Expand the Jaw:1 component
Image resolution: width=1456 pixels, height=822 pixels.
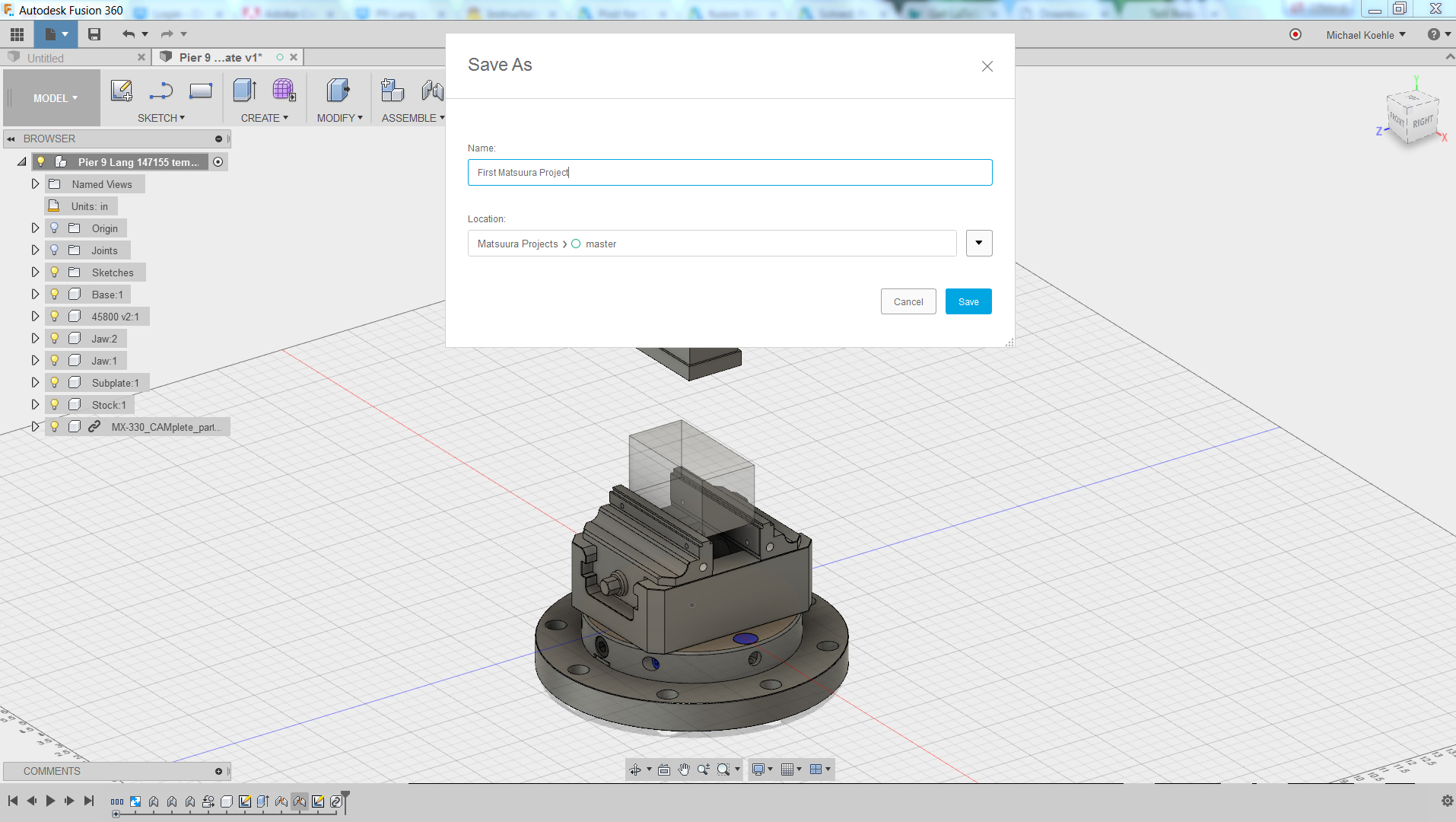point(35,361)
